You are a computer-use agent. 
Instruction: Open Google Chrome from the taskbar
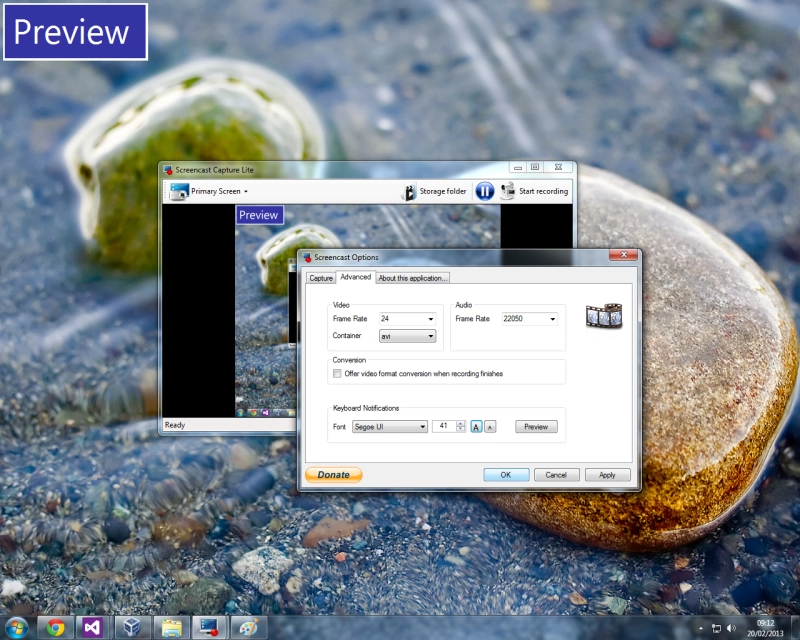coord(55,627)
